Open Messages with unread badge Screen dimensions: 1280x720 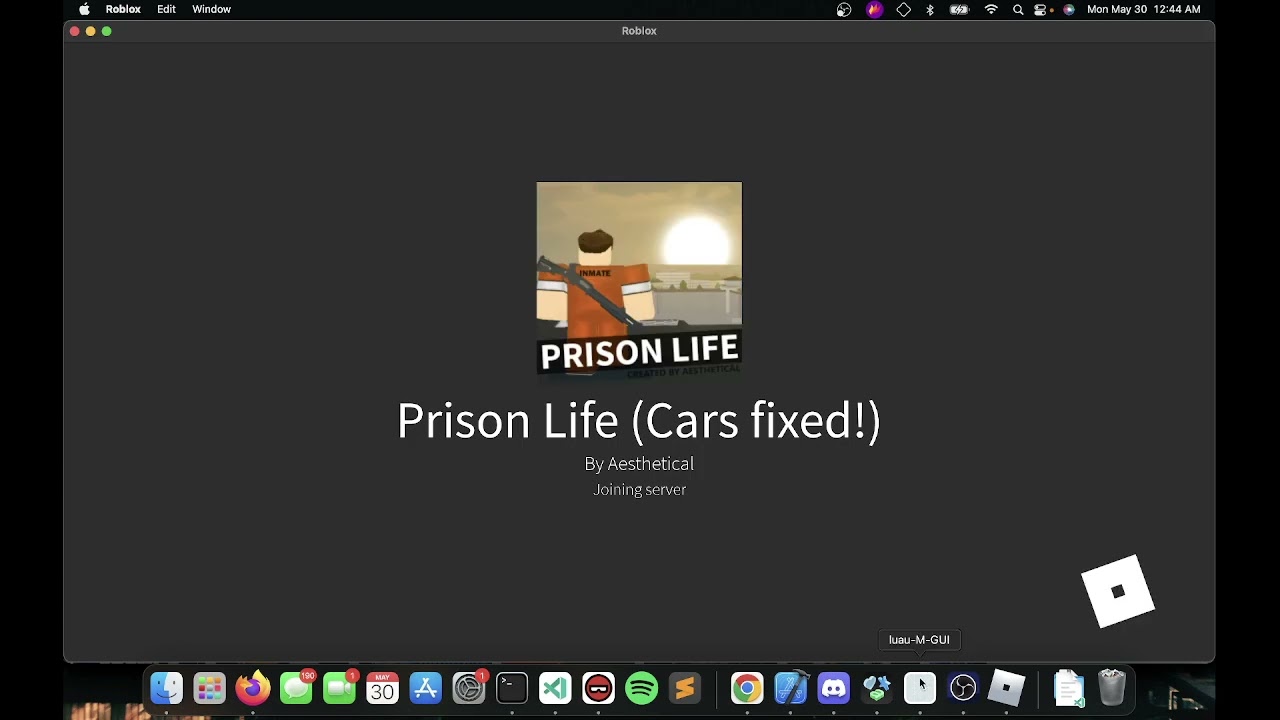296,688
